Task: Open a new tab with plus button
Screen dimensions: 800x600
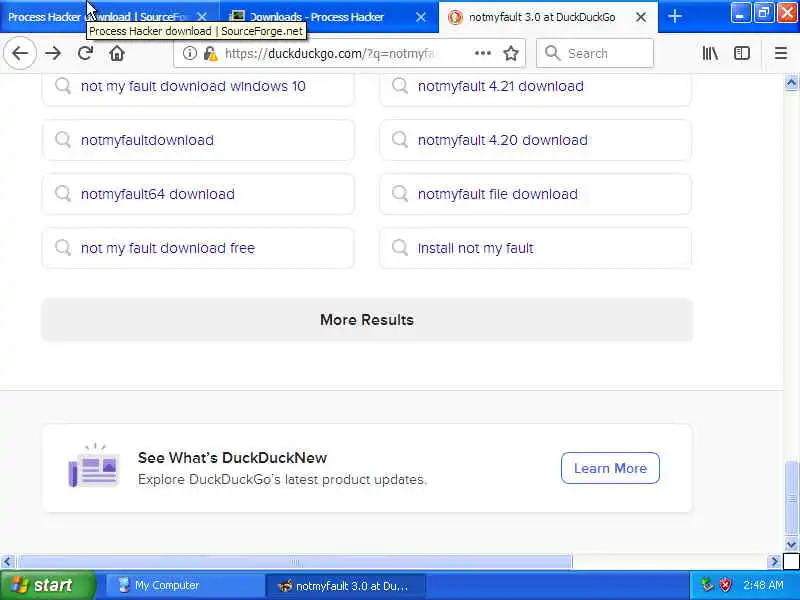Action: pyautogui.click(x=675, y=16)
